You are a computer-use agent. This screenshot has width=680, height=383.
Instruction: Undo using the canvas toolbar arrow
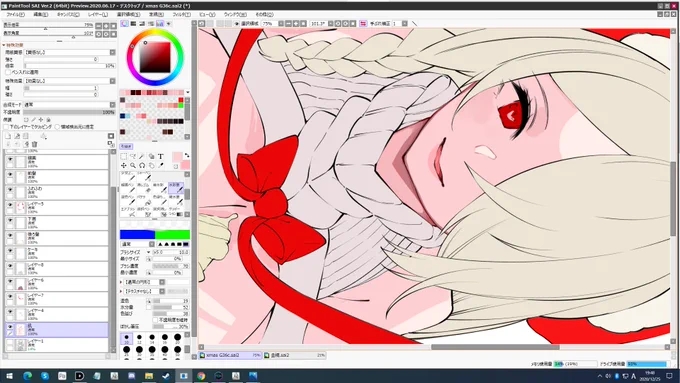pos(202,23)
